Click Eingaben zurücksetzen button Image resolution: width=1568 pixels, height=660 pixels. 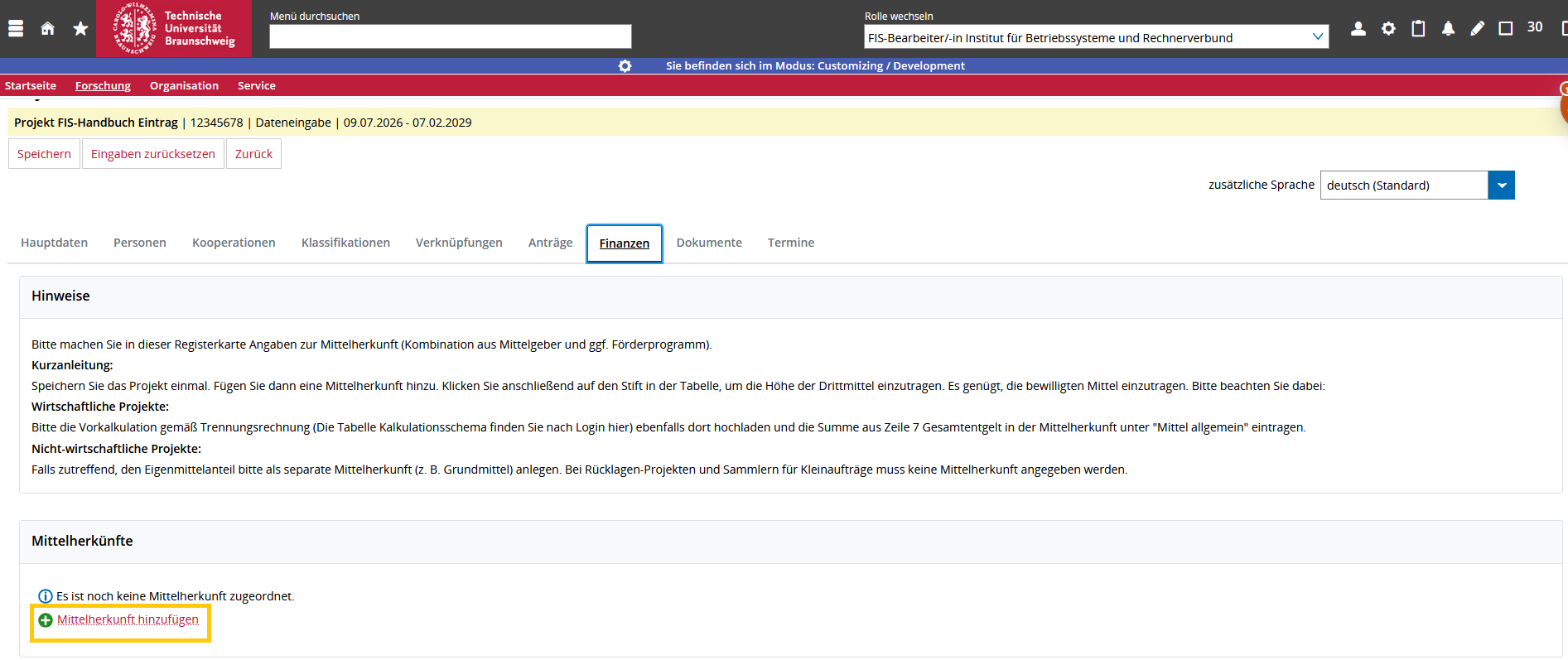click(x=153, y=154)
